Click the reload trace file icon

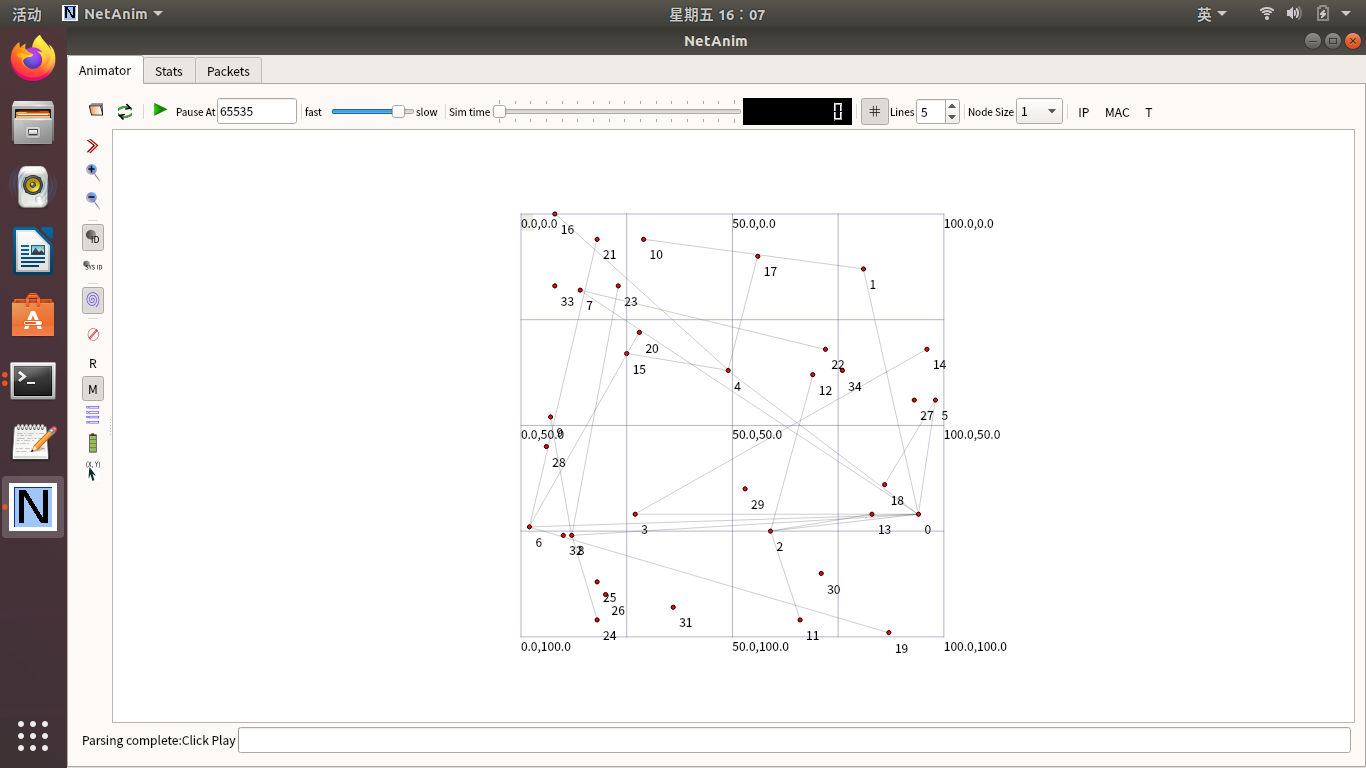[125, 111]
